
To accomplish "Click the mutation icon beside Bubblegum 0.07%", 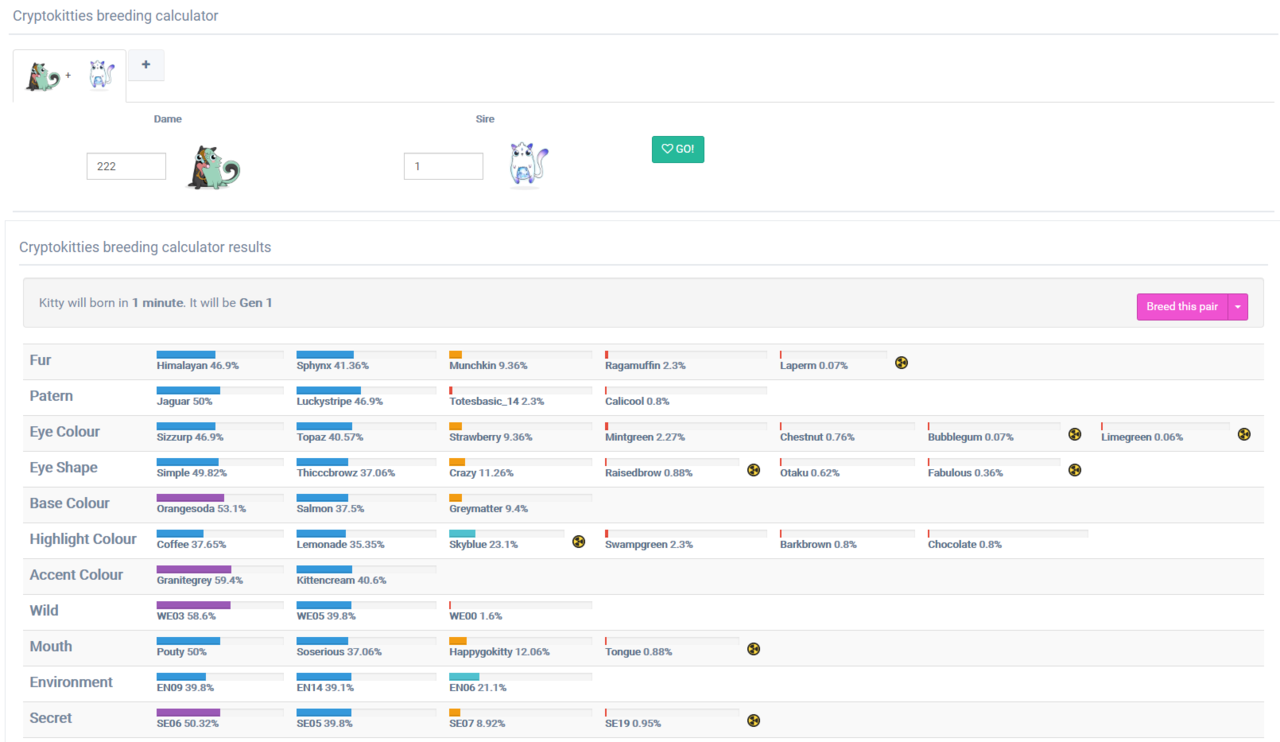I will (x=1075, y=435).
